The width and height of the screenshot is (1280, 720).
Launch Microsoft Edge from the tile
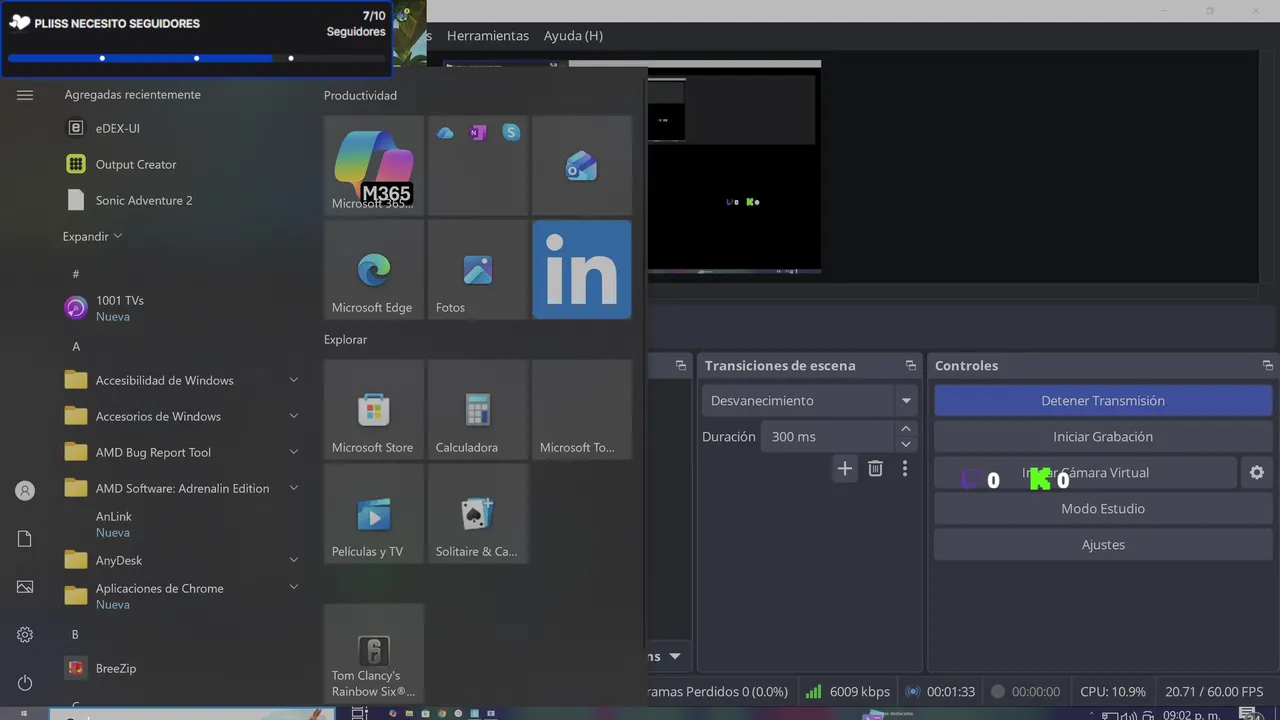[x=373, y=270]
